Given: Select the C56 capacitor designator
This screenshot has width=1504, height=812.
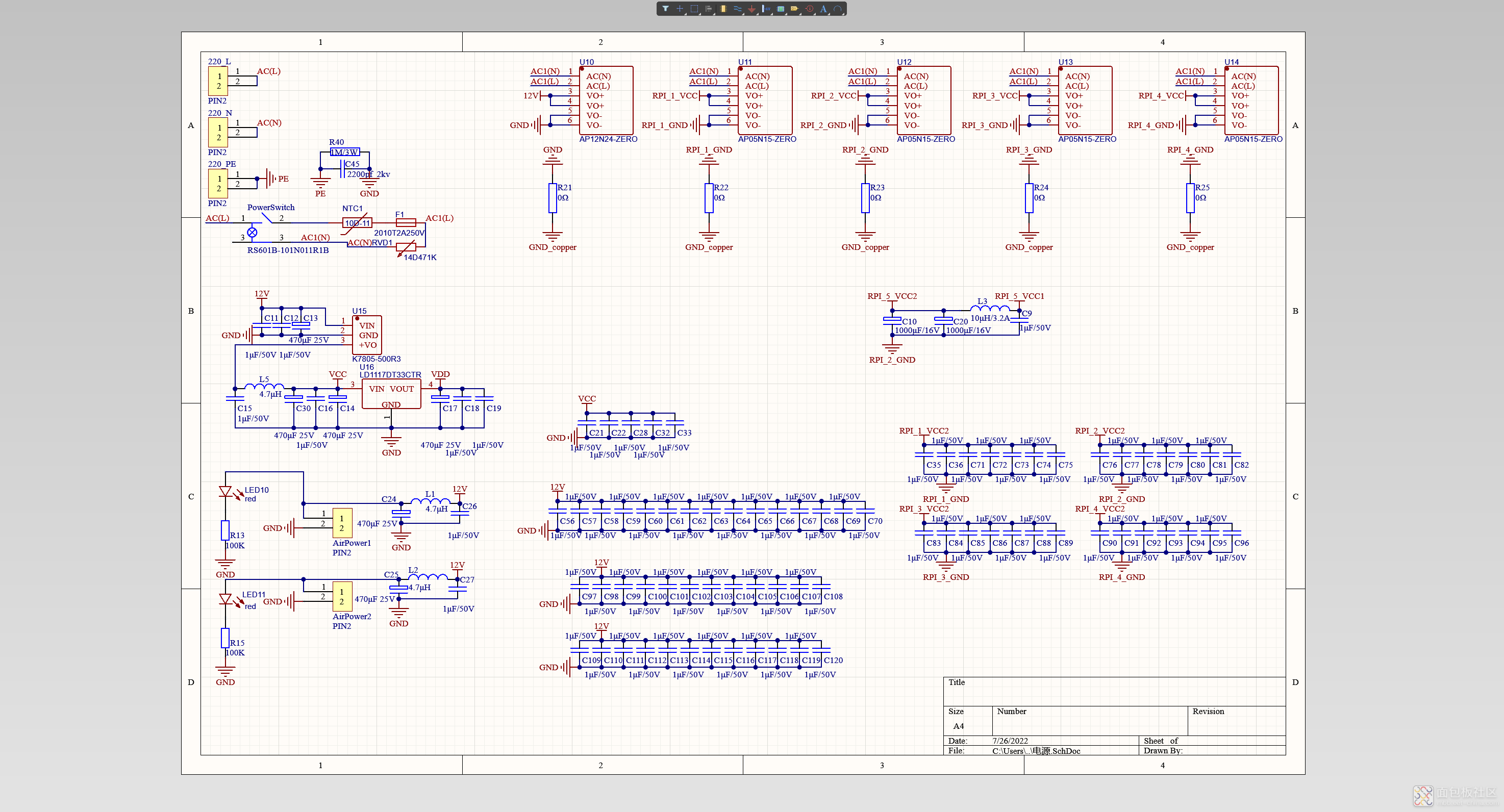Looking at the screenshot, I should pos(567,521).
